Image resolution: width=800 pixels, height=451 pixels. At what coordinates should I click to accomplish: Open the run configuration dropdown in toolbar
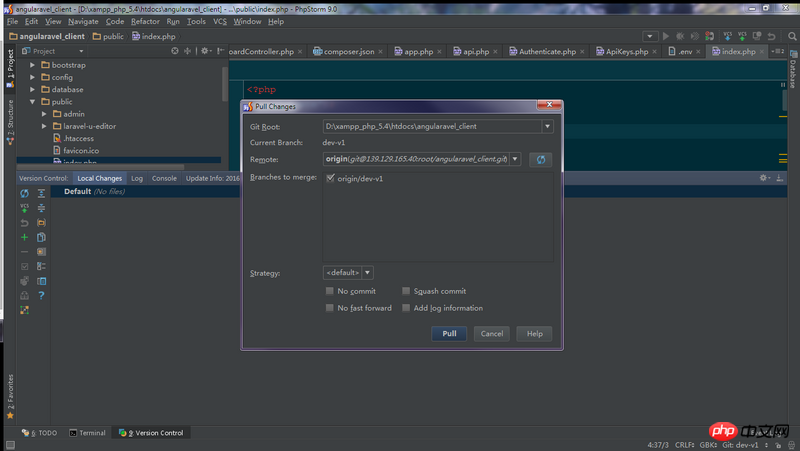[649, 36]
